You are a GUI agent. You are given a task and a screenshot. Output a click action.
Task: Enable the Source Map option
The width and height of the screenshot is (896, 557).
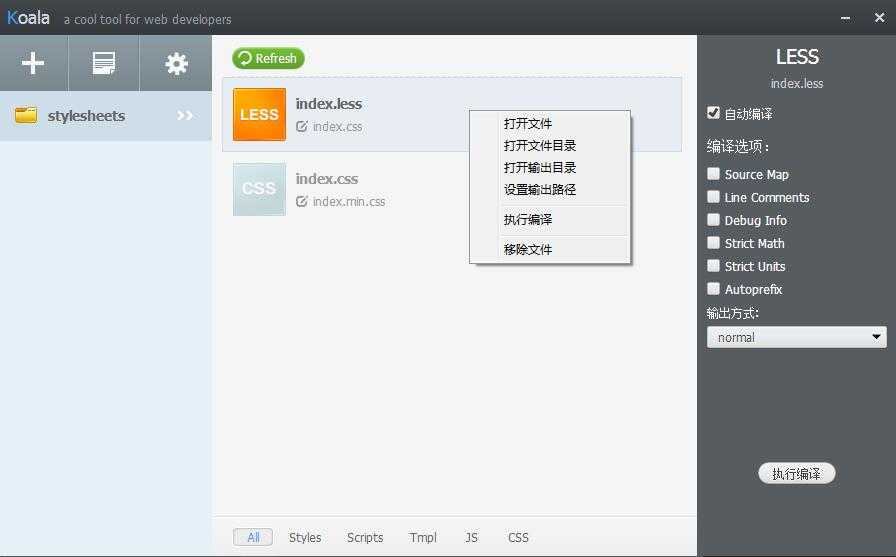coord(713,174)
